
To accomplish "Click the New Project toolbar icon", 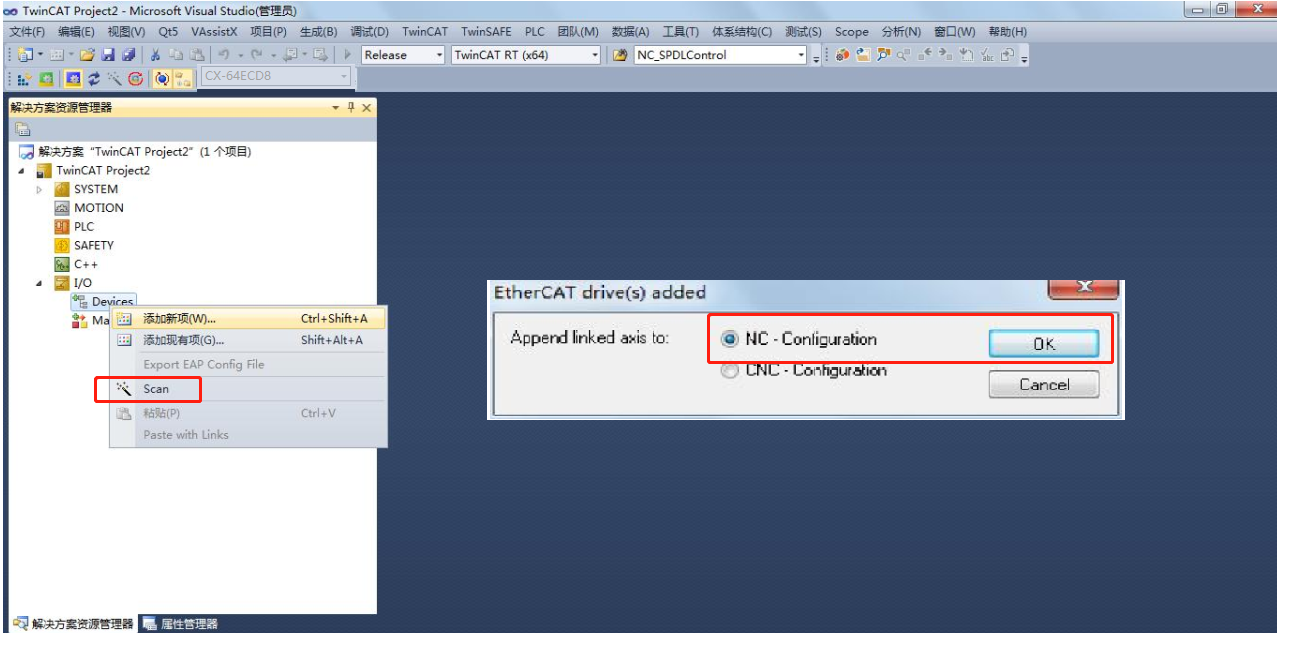I will 24,55.
